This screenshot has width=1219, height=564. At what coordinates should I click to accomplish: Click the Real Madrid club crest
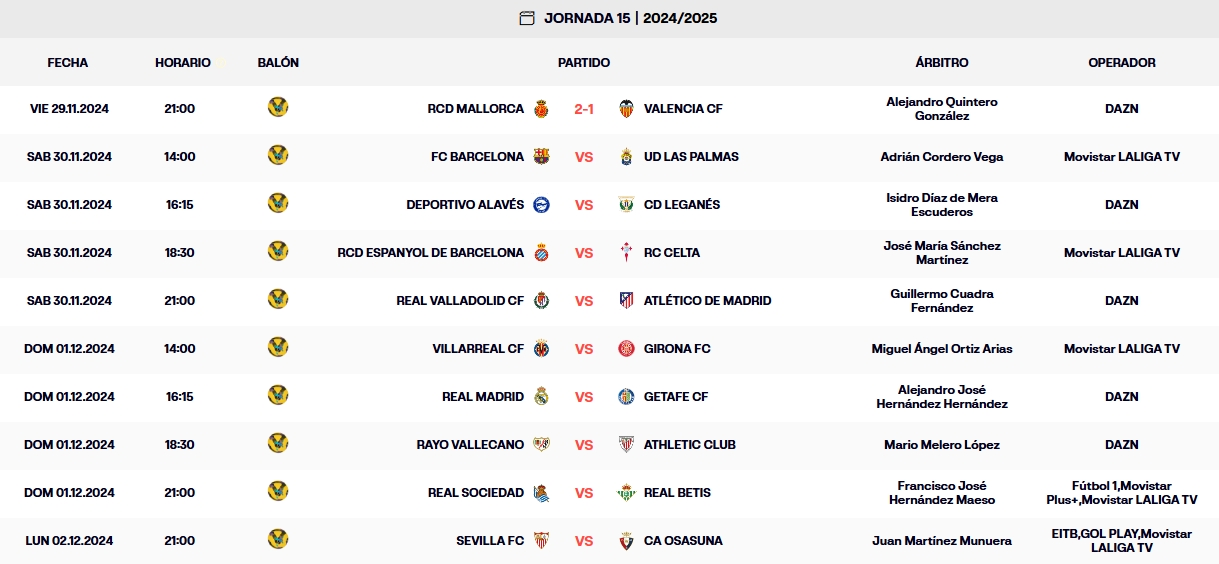click(x=541, y=397)
